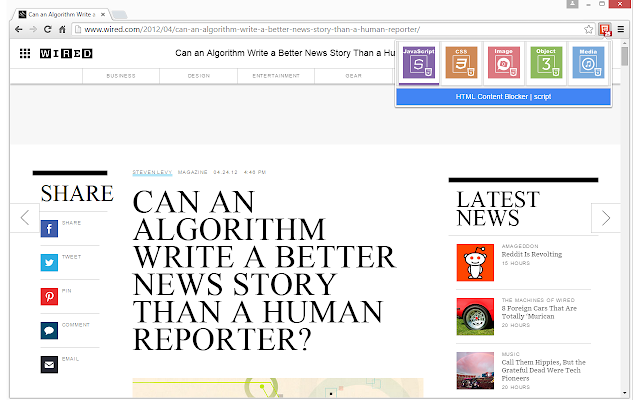
Task: Click the 04.24.12 date text
Action: click(x=225, y=172)
